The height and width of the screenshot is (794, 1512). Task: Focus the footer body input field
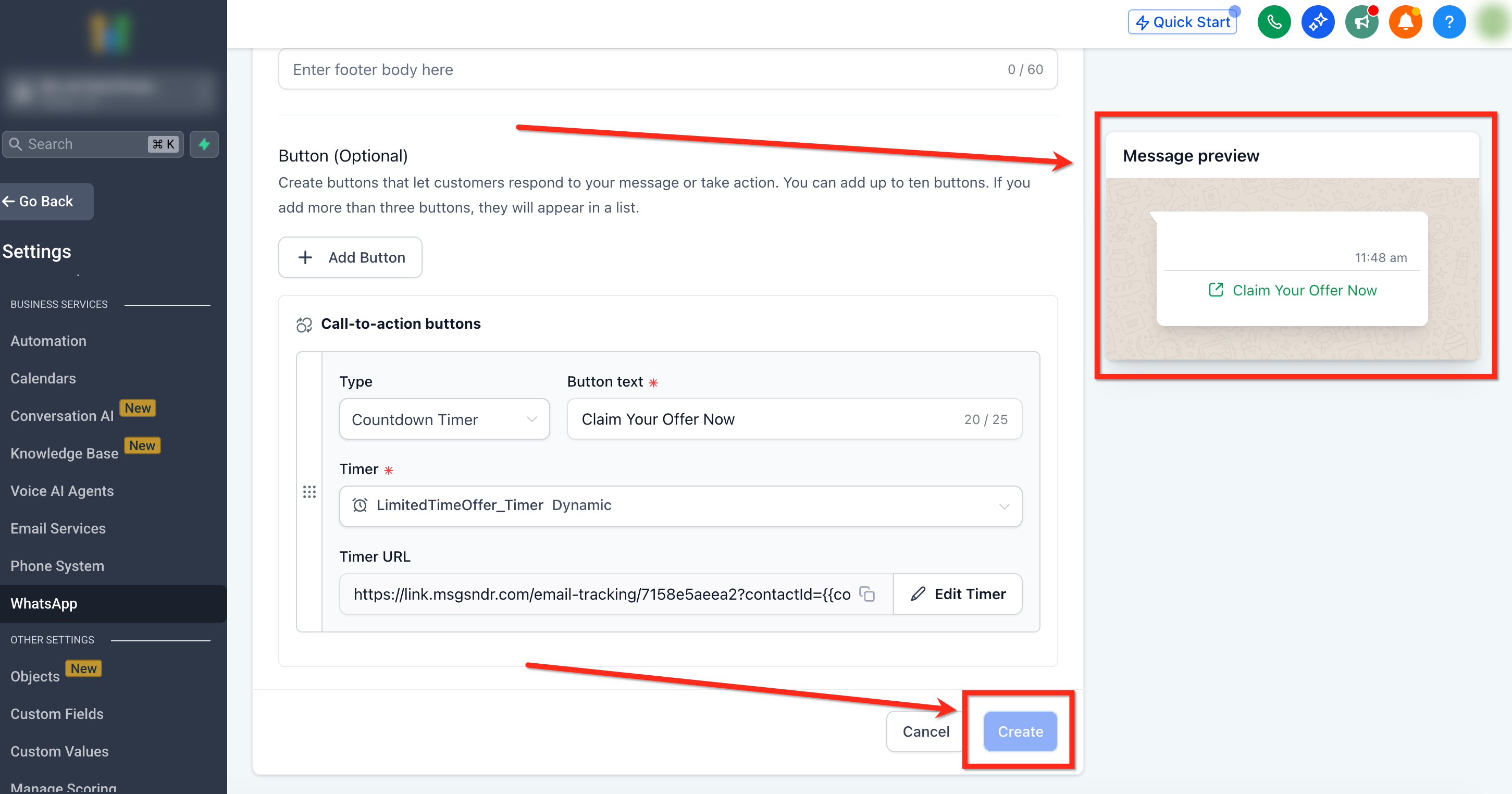point(646,69)
